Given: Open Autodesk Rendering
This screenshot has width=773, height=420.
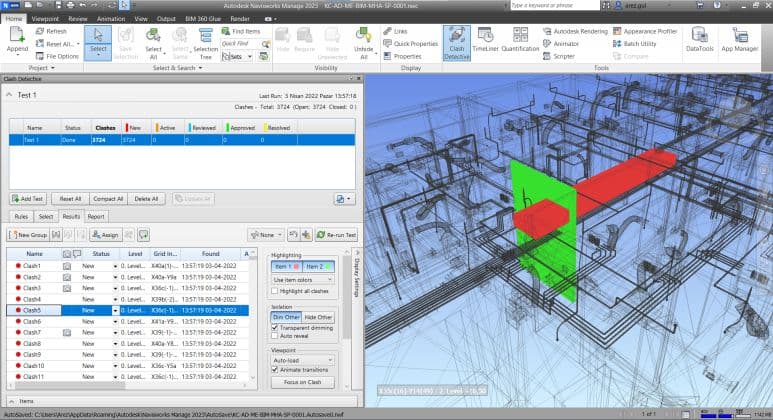Looking at the screenshot, I should (x=575, y=31).
